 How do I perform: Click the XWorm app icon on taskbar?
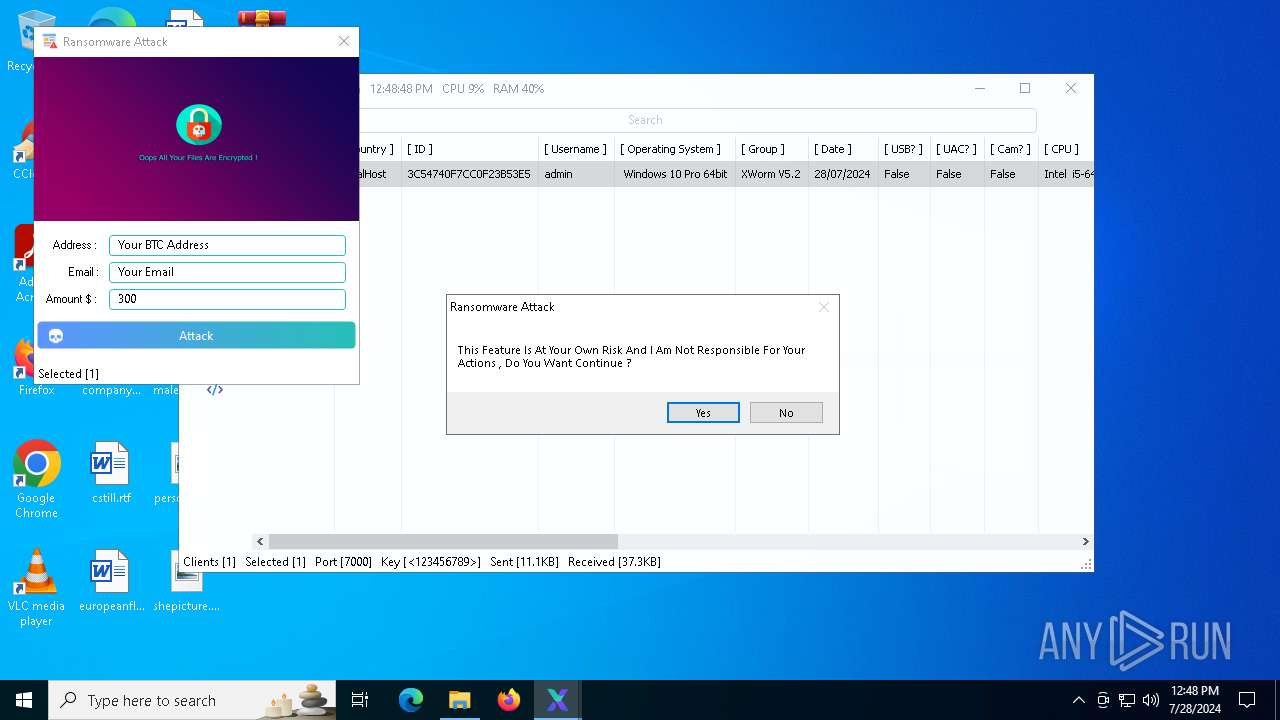557,700
